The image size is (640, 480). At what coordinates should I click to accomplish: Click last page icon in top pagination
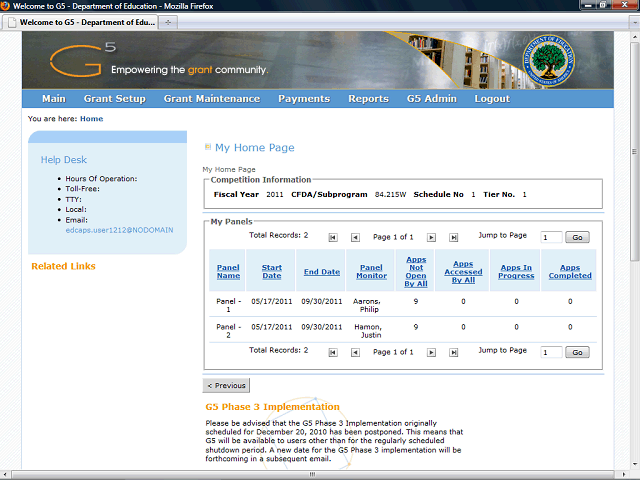pos(453,237)
